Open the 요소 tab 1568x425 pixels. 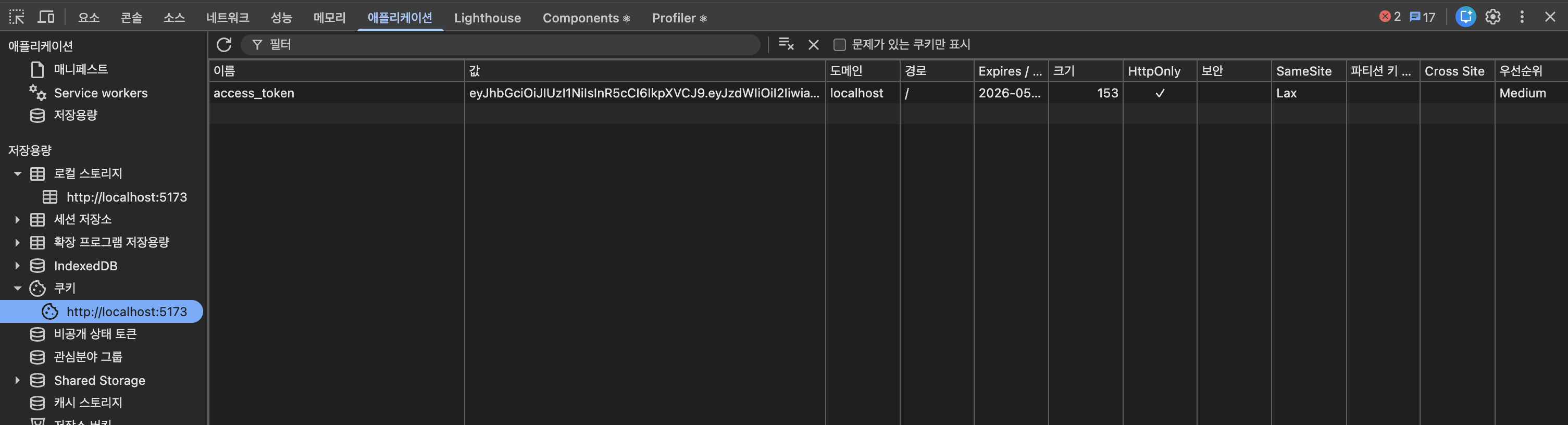click(89, 18)
